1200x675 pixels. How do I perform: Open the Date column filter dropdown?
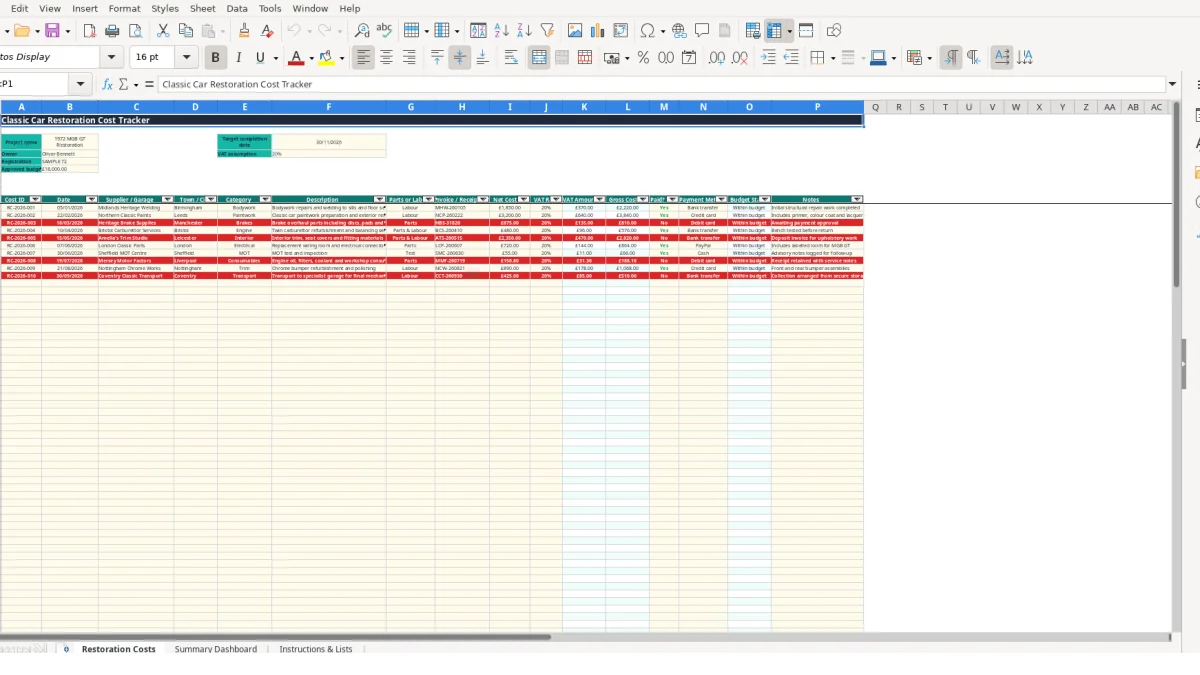92,200
